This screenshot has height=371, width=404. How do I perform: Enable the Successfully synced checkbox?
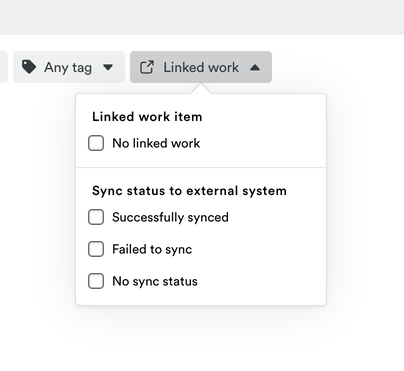(x=96, y=217)
